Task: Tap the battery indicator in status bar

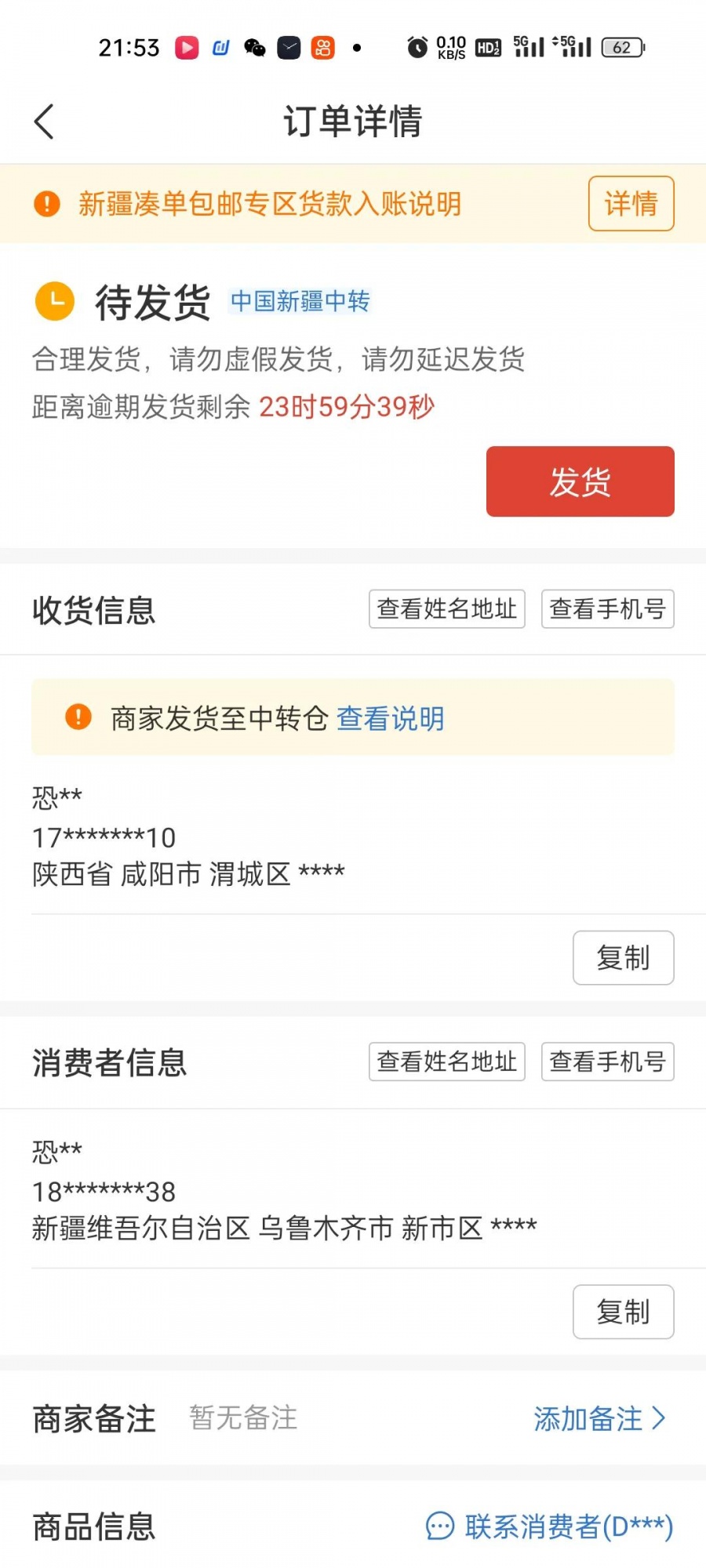Action: pos(623,48)
